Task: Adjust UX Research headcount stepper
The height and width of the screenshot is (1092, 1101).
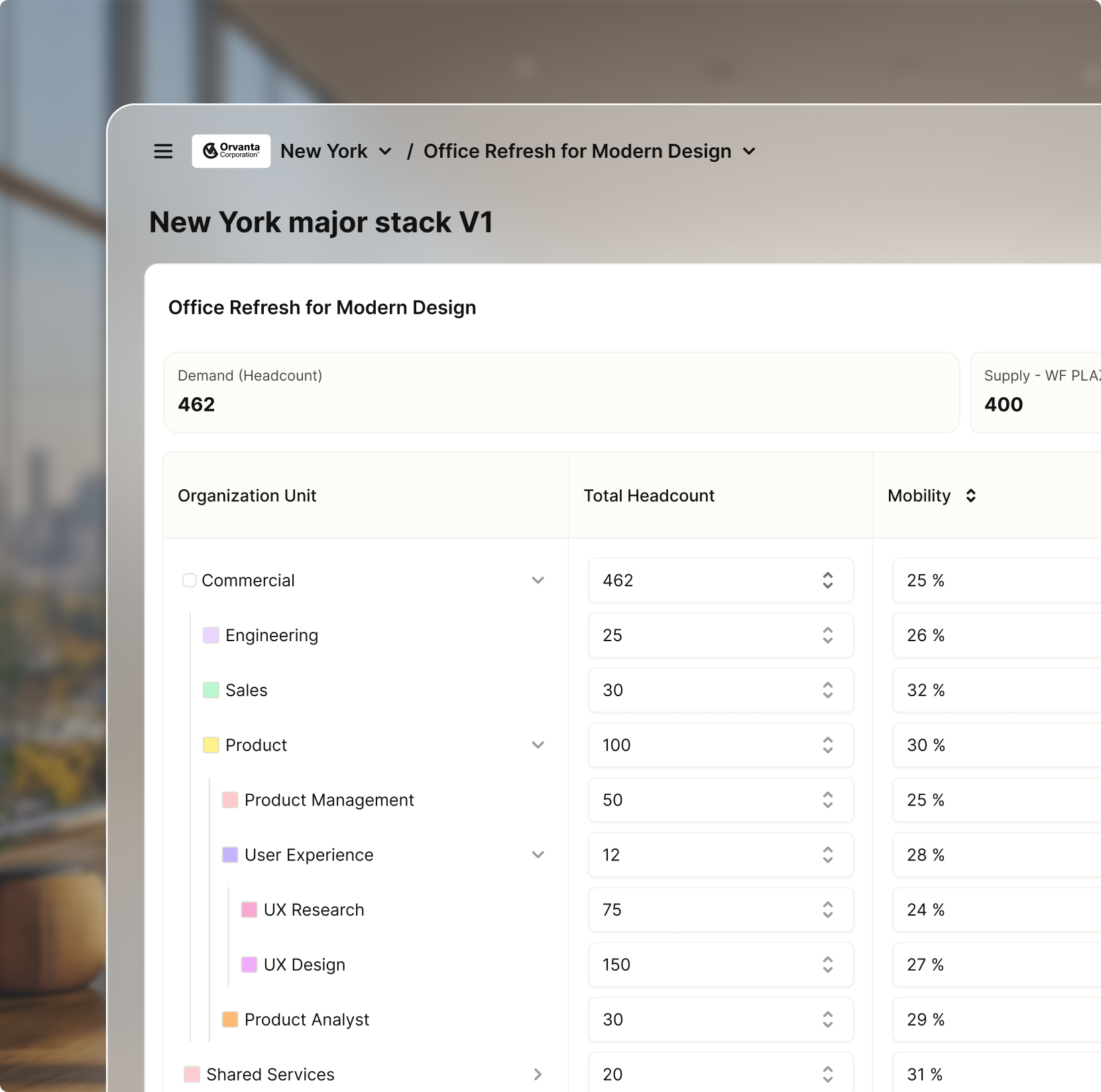Action: [828, 910]
